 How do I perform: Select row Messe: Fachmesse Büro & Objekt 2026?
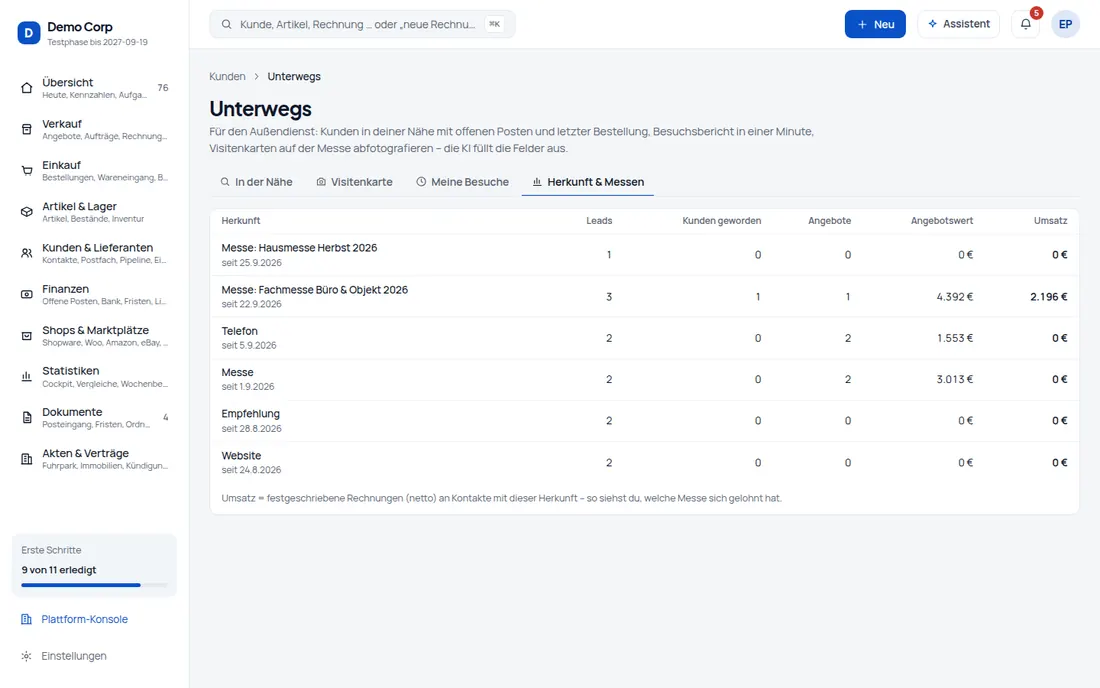coord(644,297)
